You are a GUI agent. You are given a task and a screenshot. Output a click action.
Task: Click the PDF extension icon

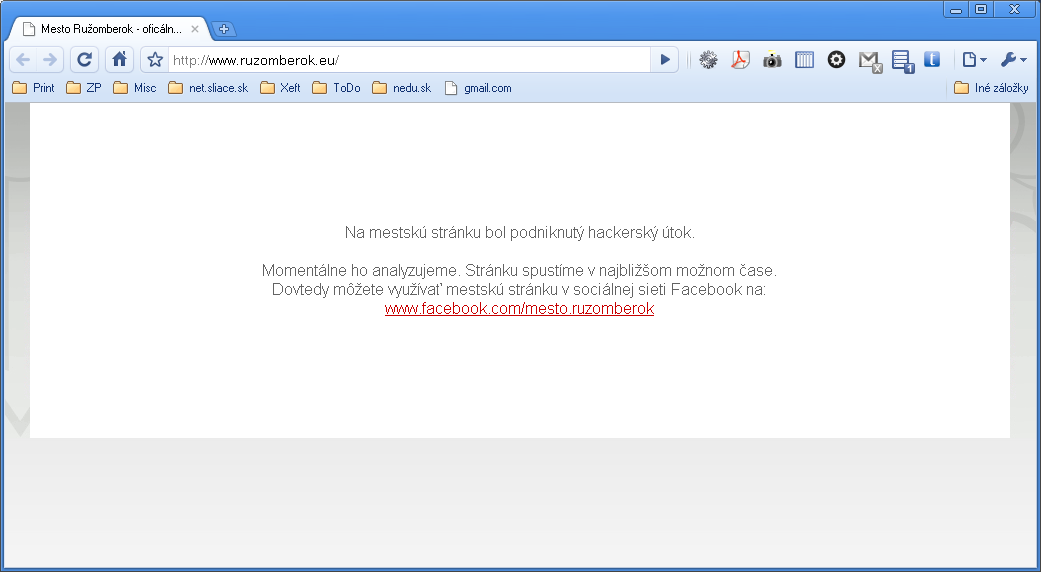tap(740, 60)
